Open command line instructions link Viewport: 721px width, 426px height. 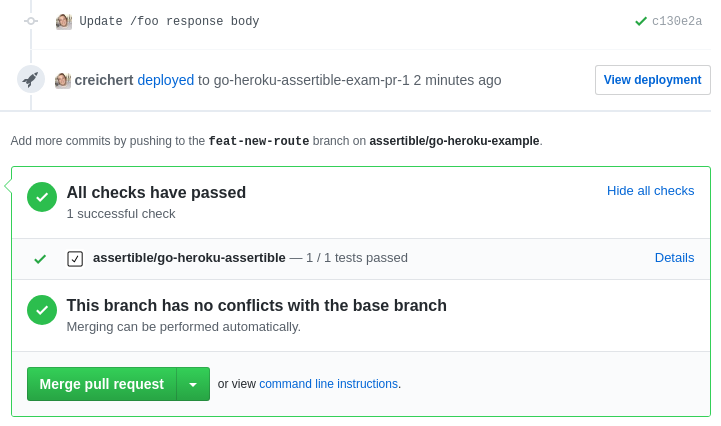328,384
